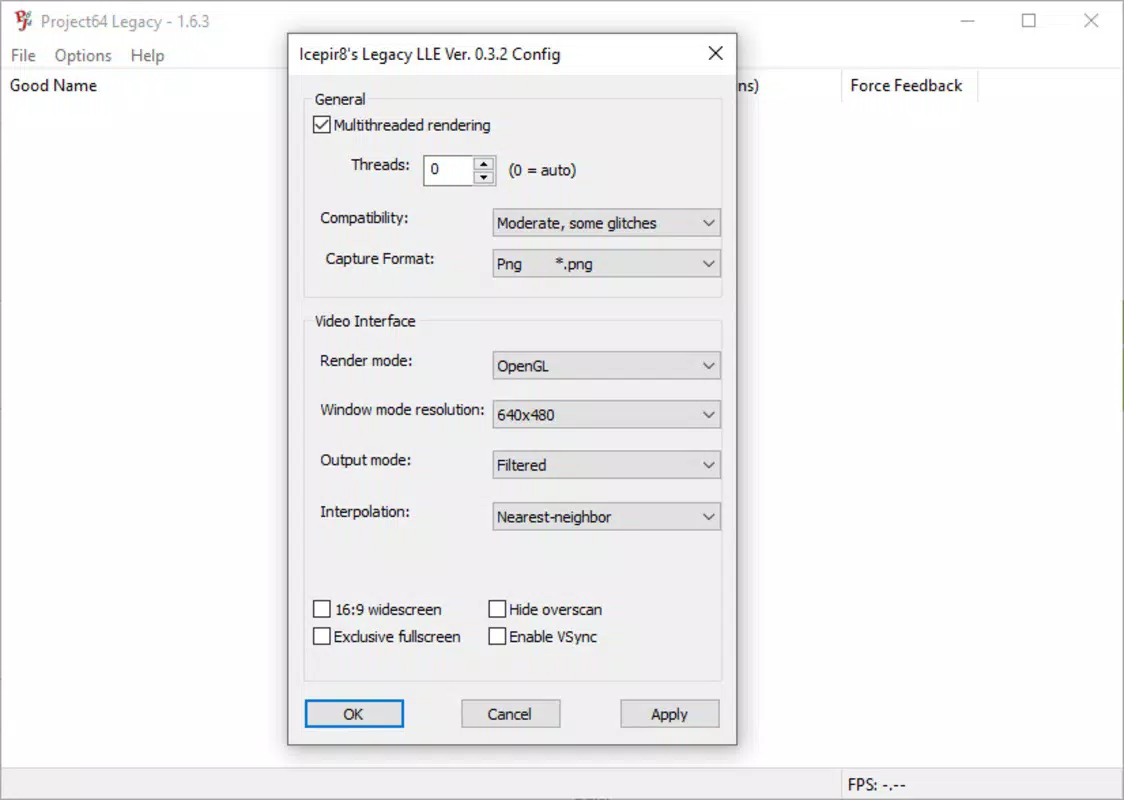
Task: Focus the Threads number field
Action: (449, 171)
